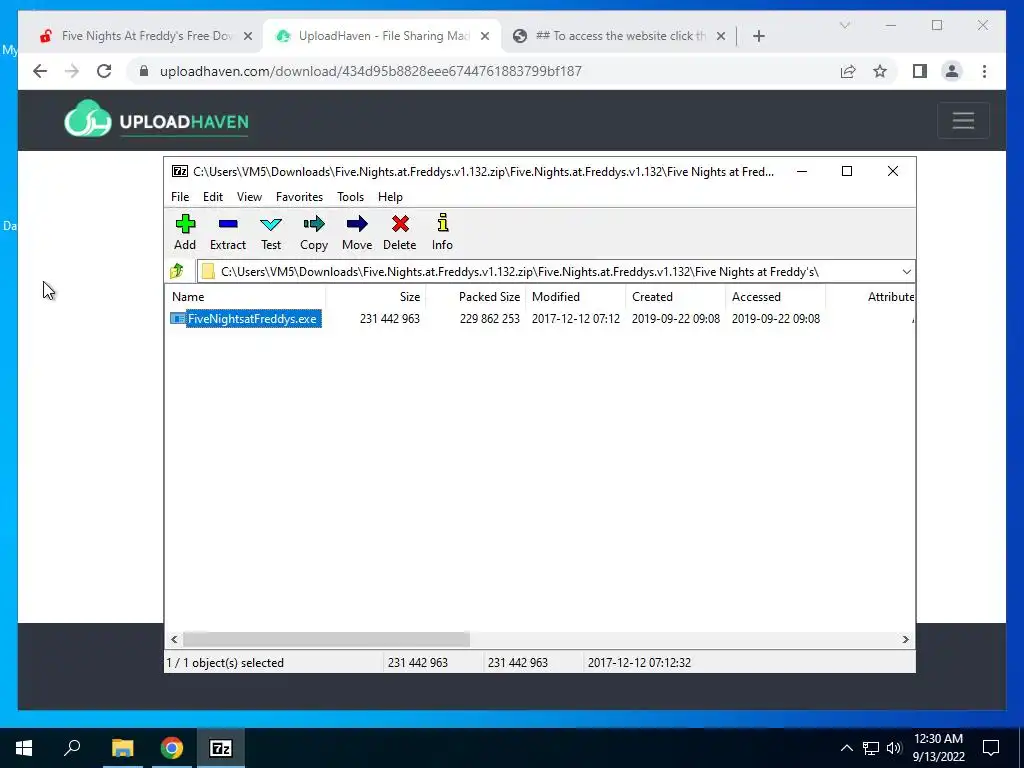1024x768 pixels.
Task: Click the Chrome address bar URL
Action: tap(370, 71)
